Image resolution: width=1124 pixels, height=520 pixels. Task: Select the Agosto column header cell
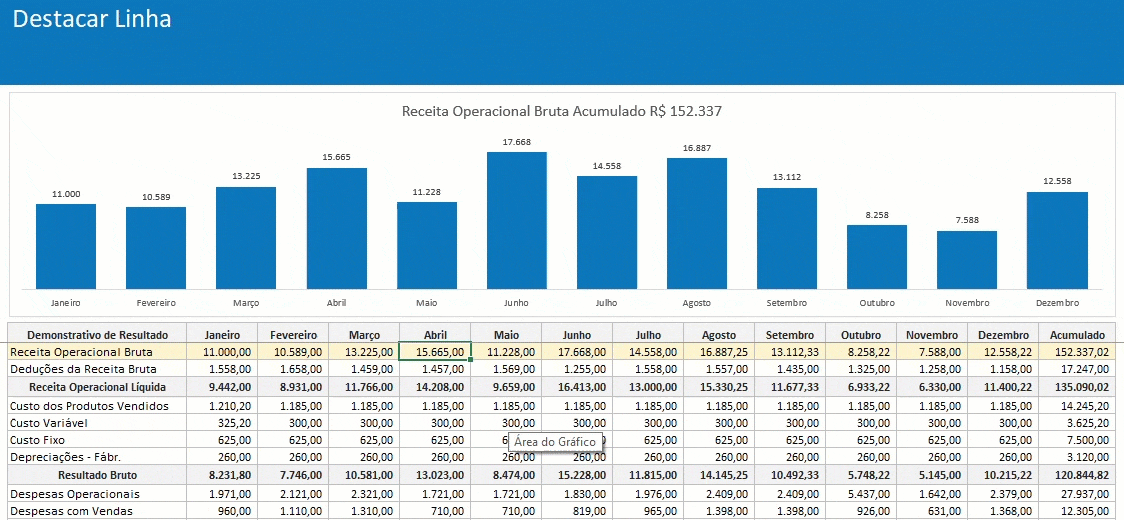point(719,334)
